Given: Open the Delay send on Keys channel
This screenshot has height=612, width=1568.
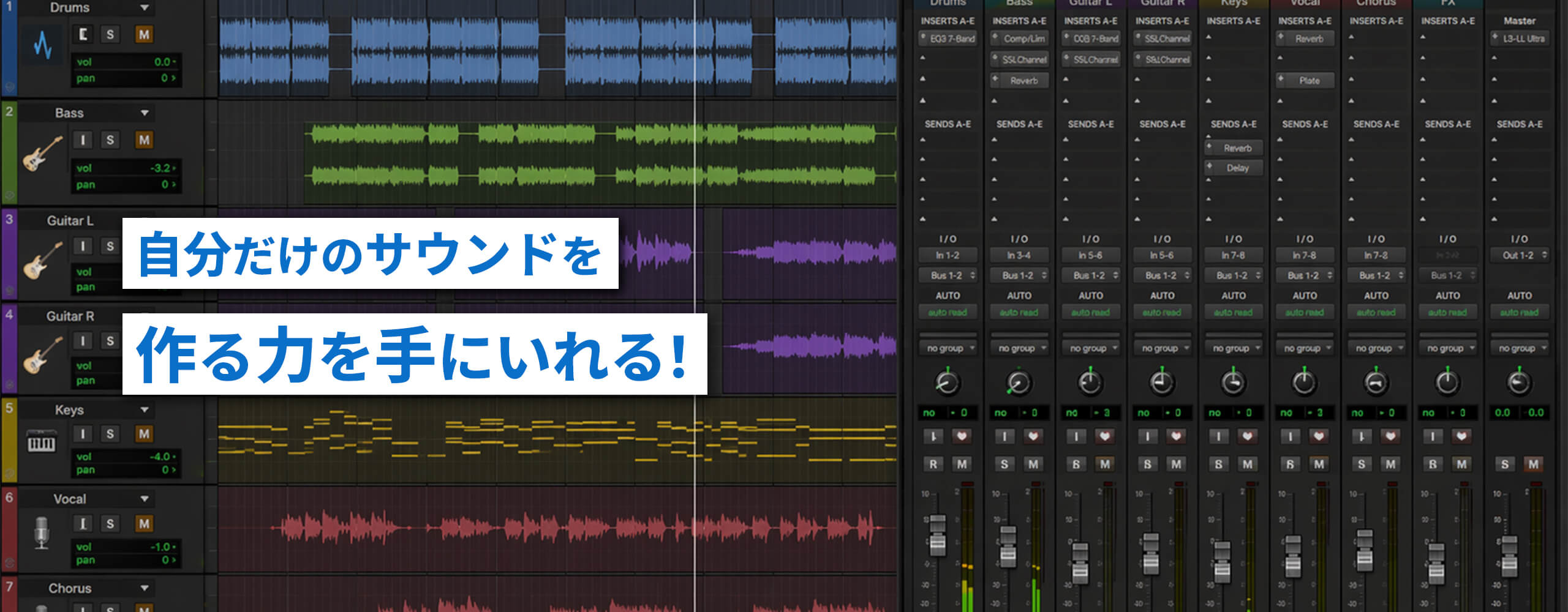Looking at the screenshot, I should pos(1234,168).
